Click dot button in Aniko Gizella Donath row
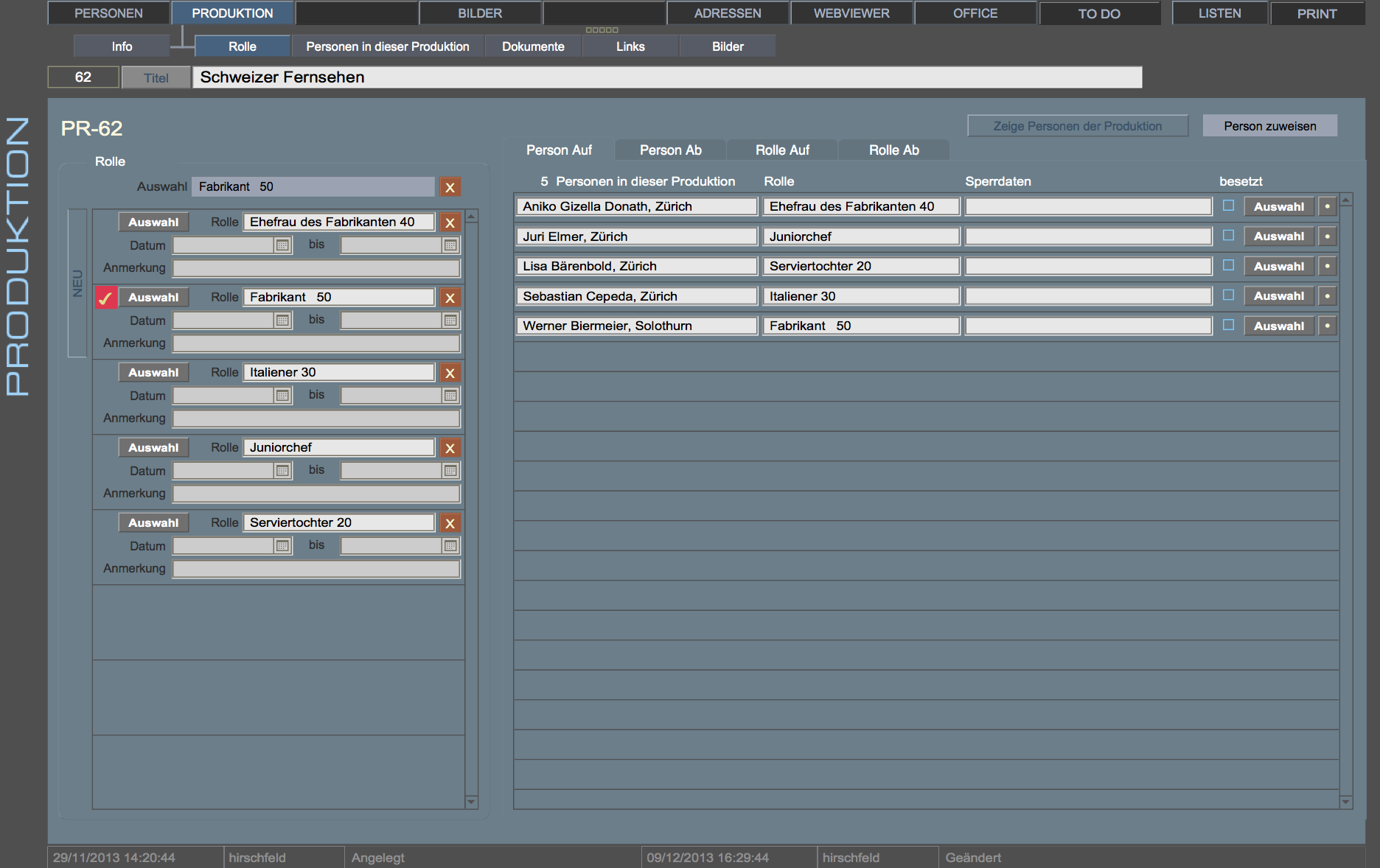 tap(1327, 207)
